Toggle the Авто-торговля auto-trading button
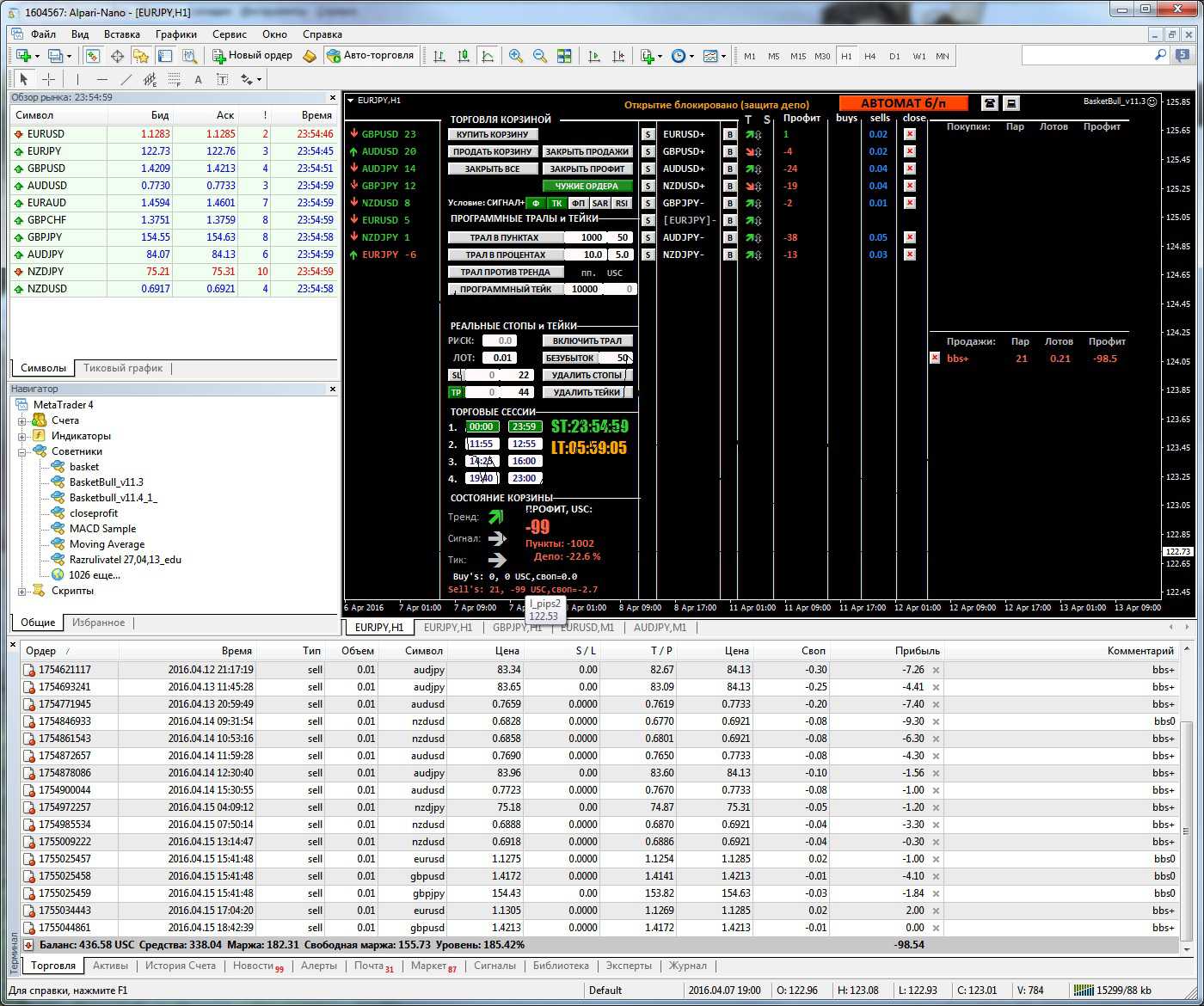1204x1006 pixels. [x=371, y=56]
